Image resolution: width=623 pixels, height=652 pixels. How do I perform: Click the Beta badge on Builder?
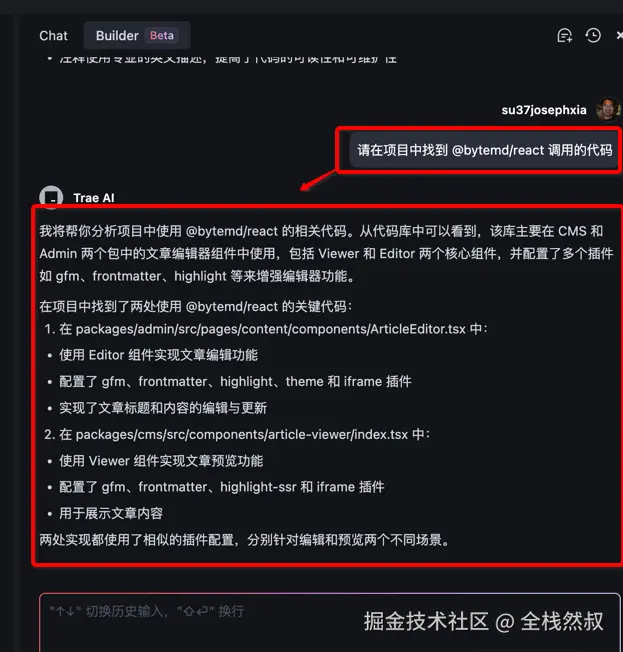click(x=162, y=35)
